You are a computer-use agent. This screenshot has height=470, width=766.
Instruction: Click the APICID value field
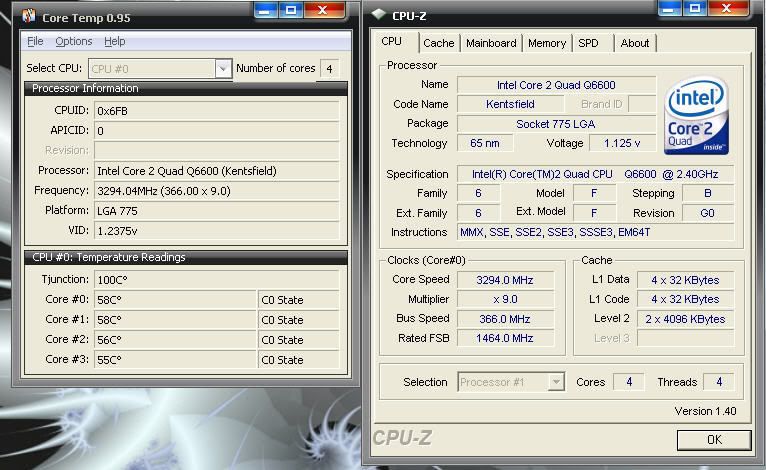coord(216,131)
